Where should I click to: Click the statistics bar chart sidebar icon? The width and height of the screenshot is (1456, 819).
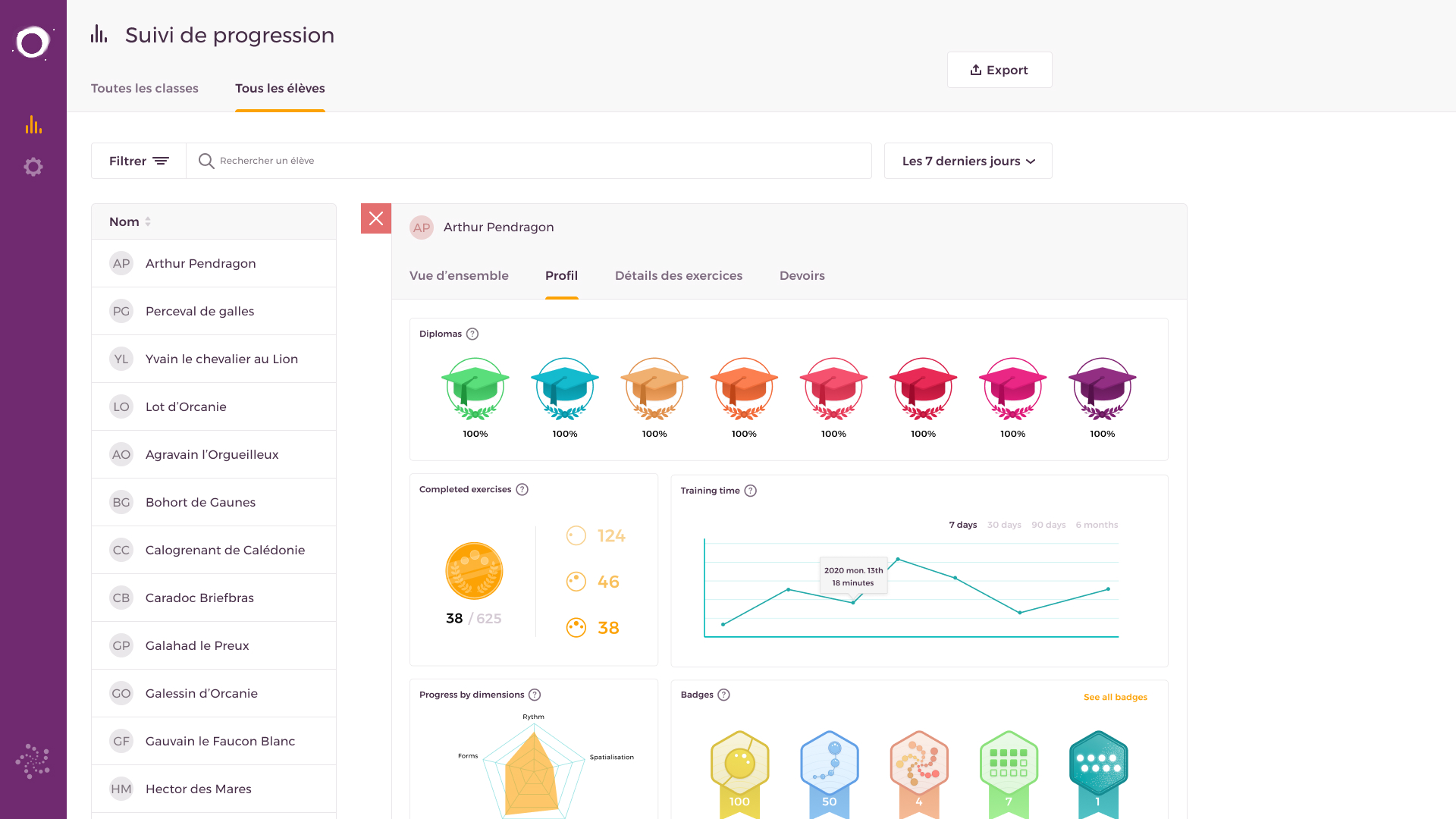[x=33, y=124]
